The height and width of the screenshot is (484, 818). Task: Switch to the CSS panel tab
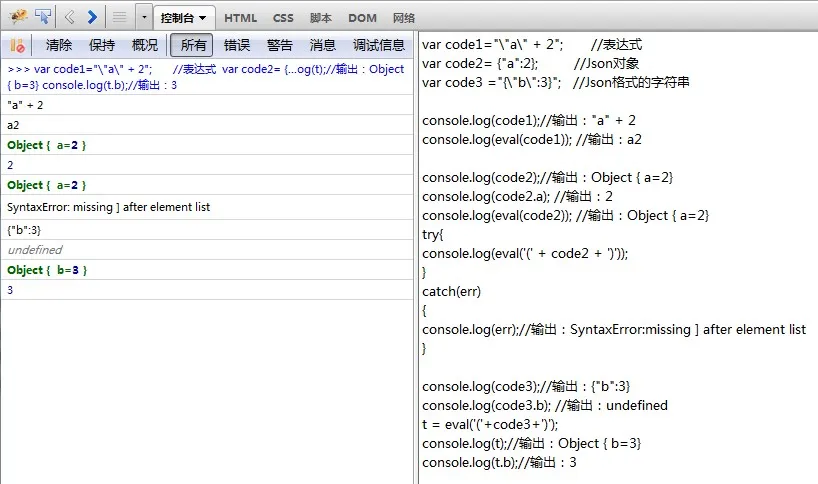(283, 18)
